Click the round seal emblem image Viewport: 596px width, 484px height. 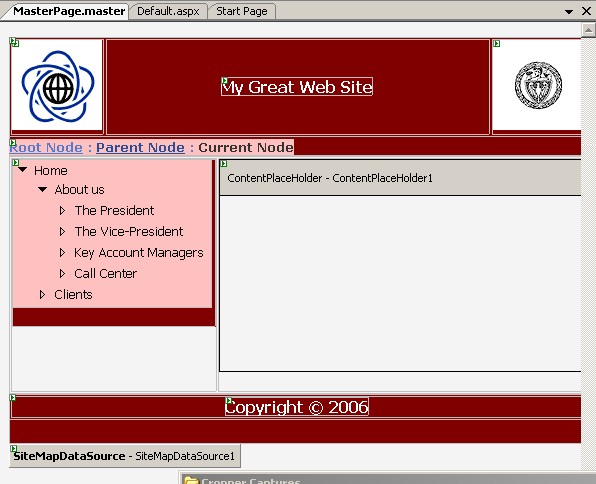(538, 85)
